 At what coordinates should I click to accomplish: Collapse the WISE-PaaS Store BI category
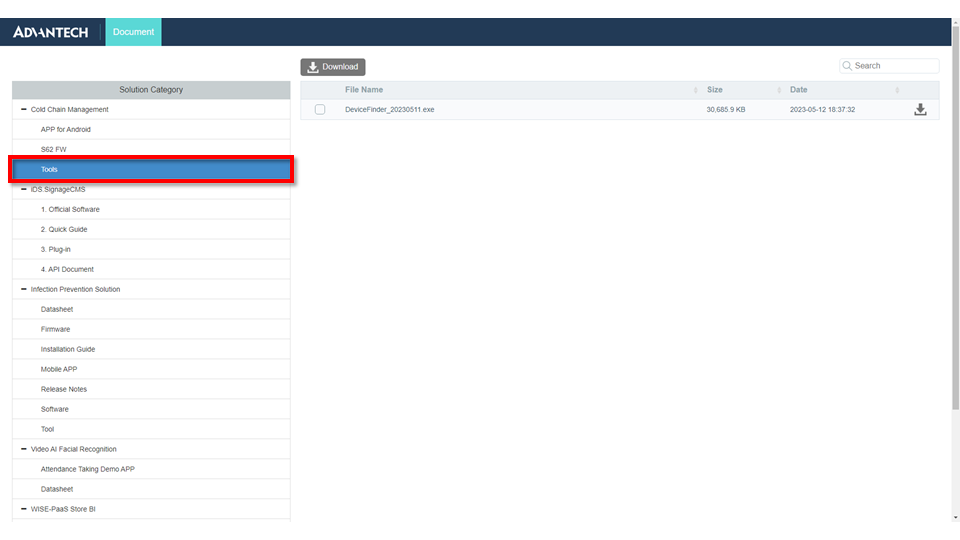[23, 509]
